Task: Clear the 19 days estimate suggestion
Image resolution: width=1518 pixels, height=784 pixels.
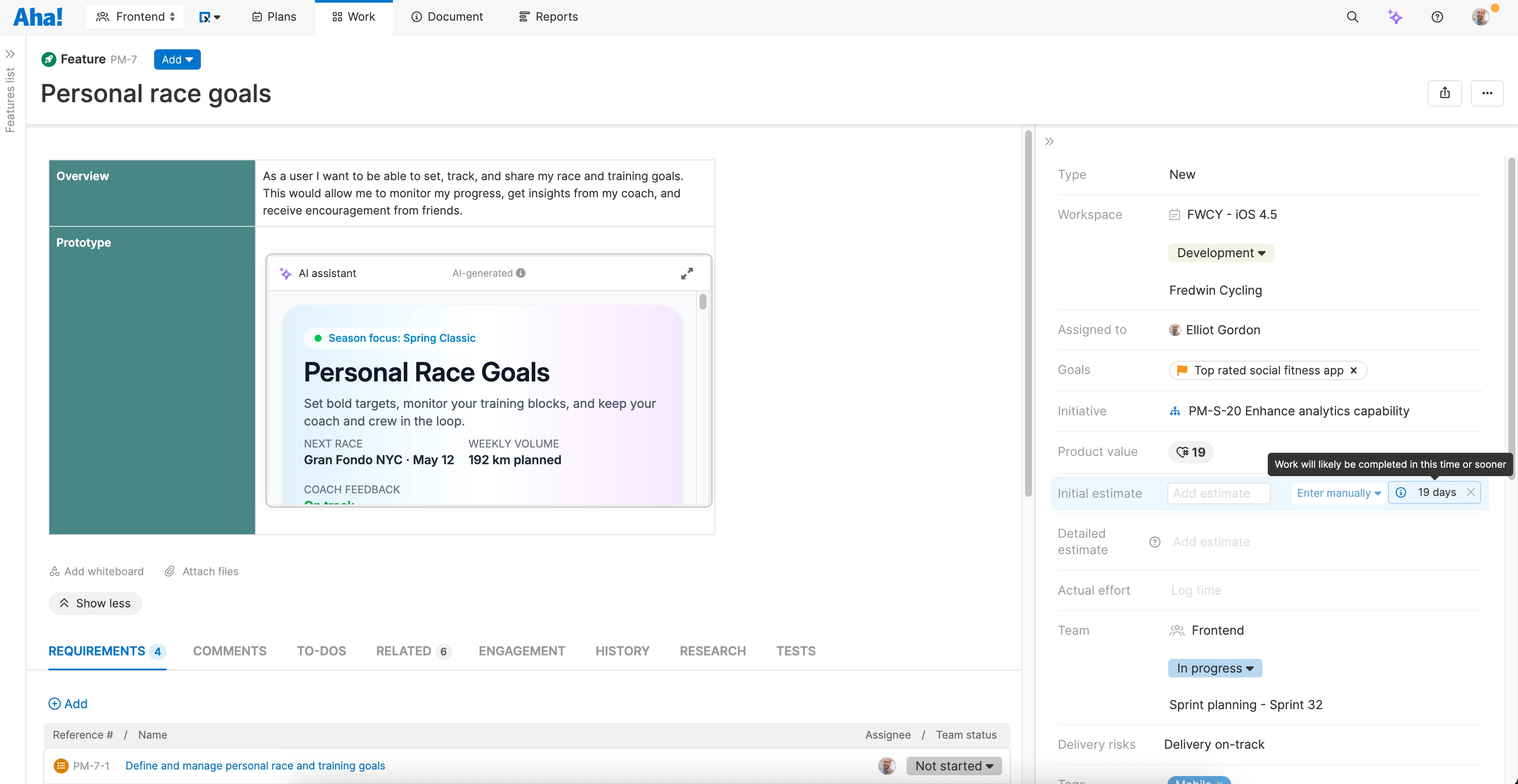Action: (1470, 492)
